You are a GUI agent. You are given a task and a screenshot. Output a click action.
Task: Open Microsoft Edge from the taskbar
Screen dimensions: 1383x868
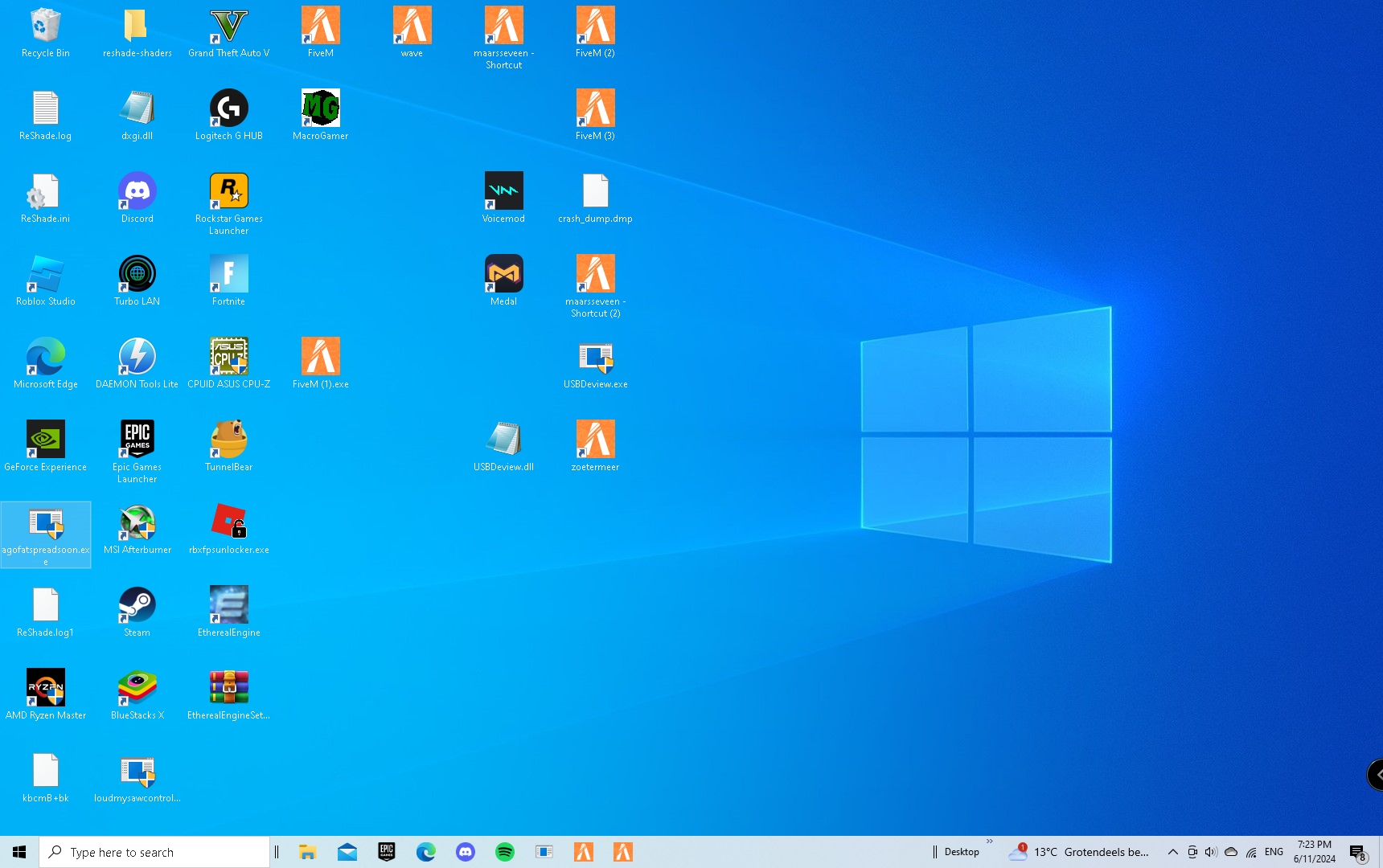pyautogui.click(x=426, y=852)
